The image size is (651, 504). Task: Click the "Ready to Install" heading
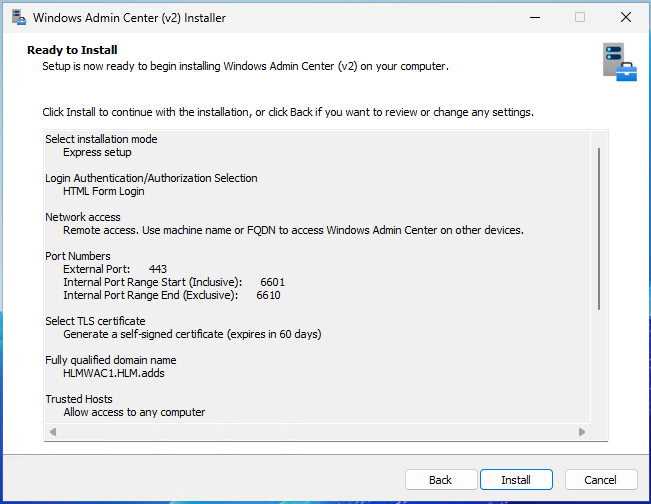click(x=72, y=50)
